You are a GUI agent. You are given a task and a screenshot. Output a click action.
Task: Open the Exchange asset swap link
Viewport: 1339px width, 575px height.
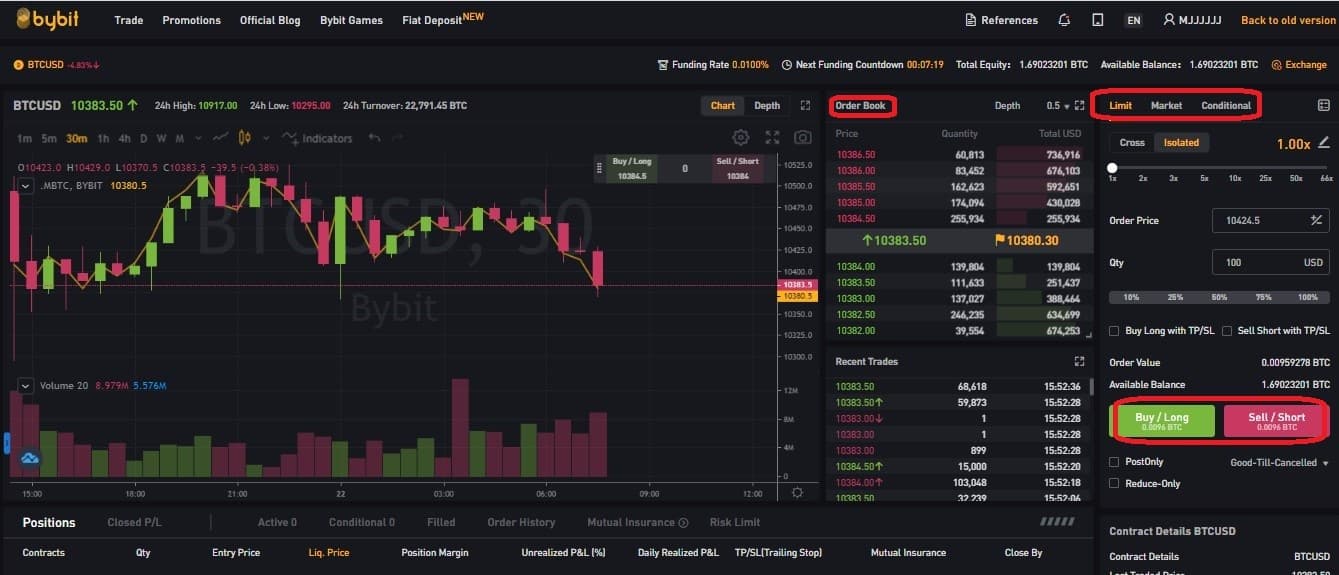(x=1299, y=64)
